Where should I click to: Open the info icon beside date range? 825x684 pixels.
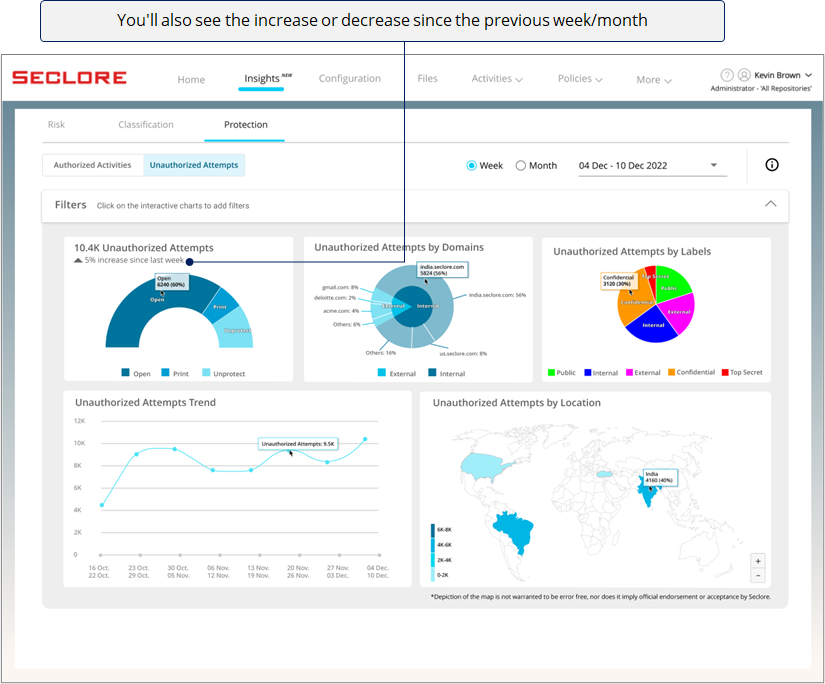click(771, 165)
